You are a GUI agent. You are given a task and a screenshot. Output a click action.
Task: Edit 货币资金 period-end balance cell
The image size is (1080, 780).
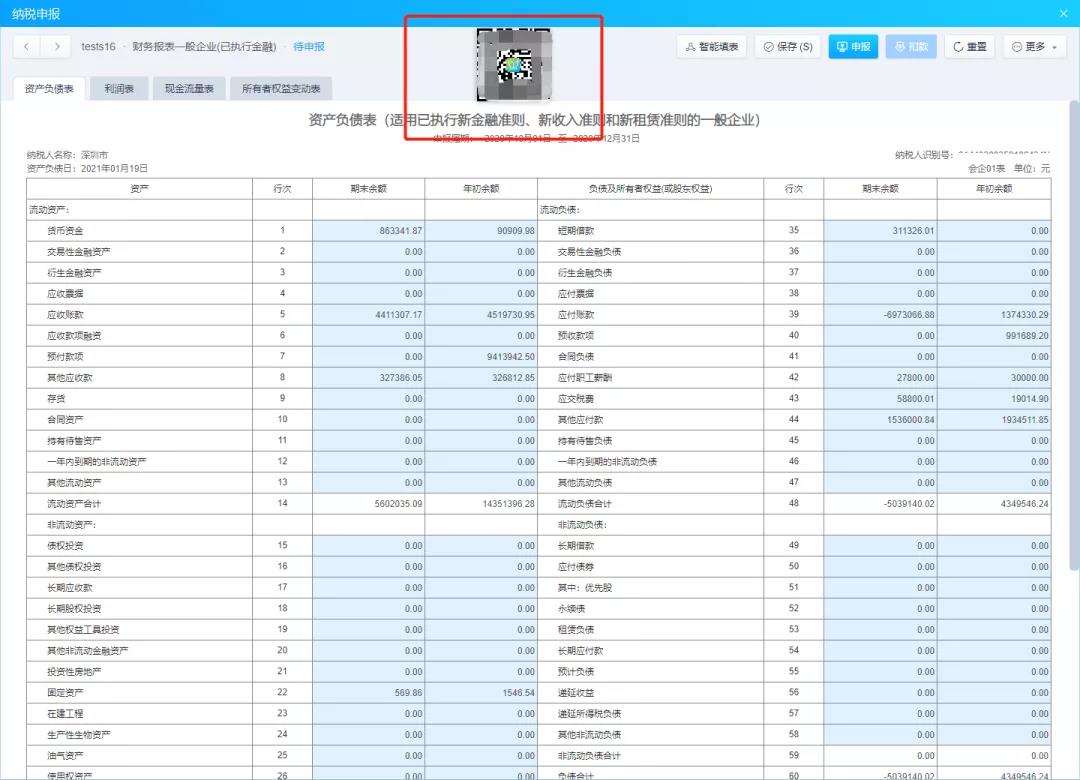368,231
